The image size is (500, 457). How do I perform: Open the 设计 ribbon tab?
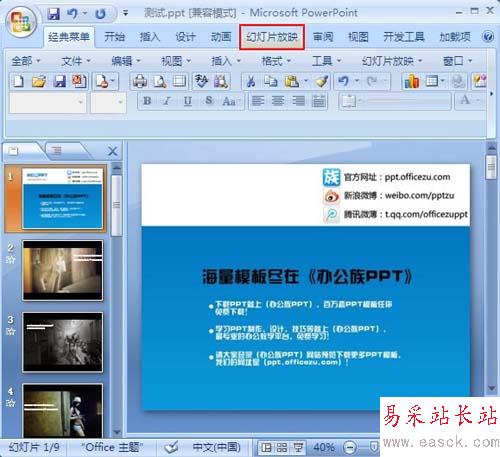coord(185,37)
